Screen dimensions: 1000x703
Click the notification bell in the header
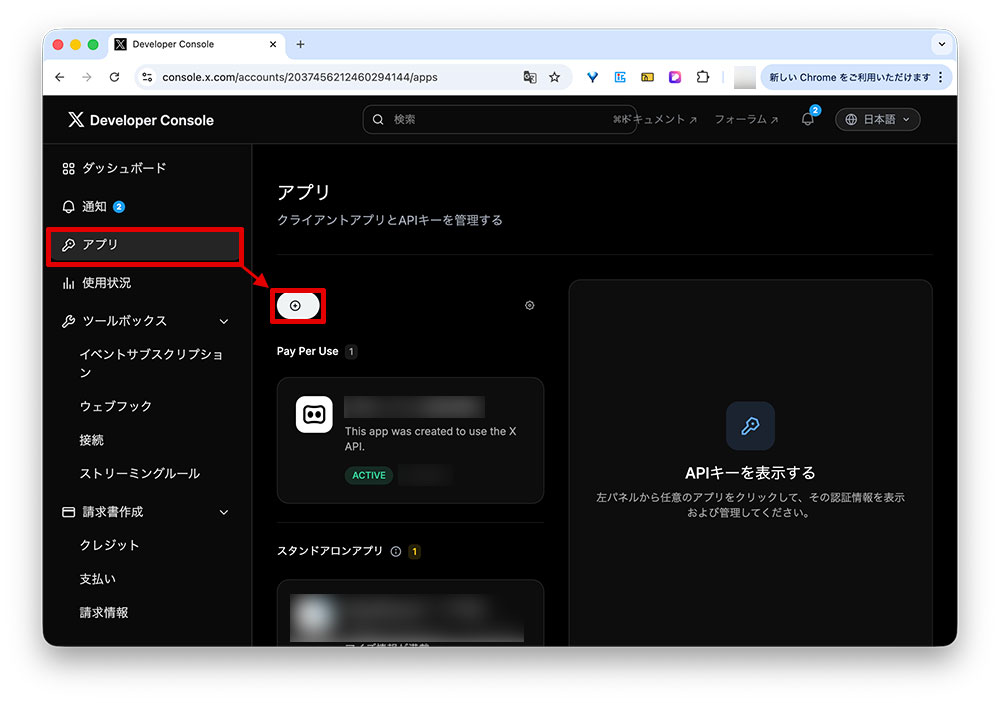808,119
